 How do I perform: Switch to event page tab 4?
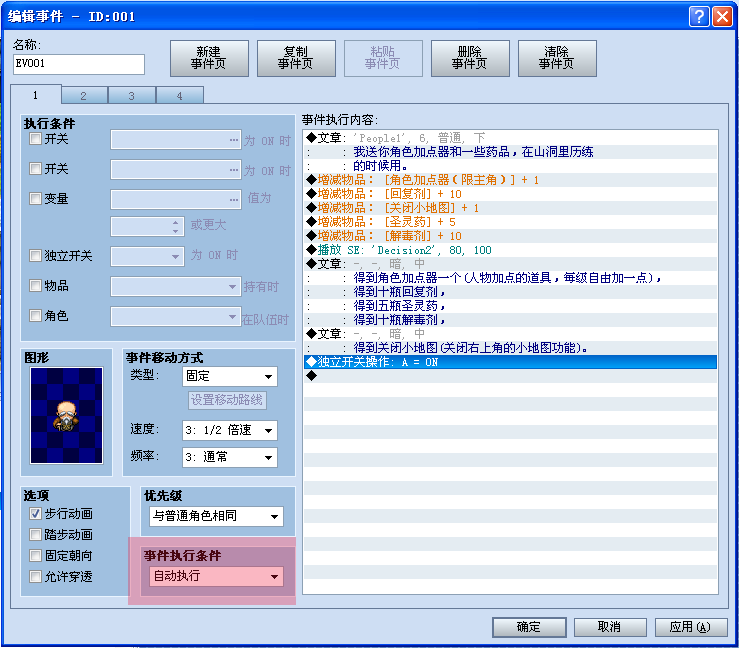click(180, 96)
